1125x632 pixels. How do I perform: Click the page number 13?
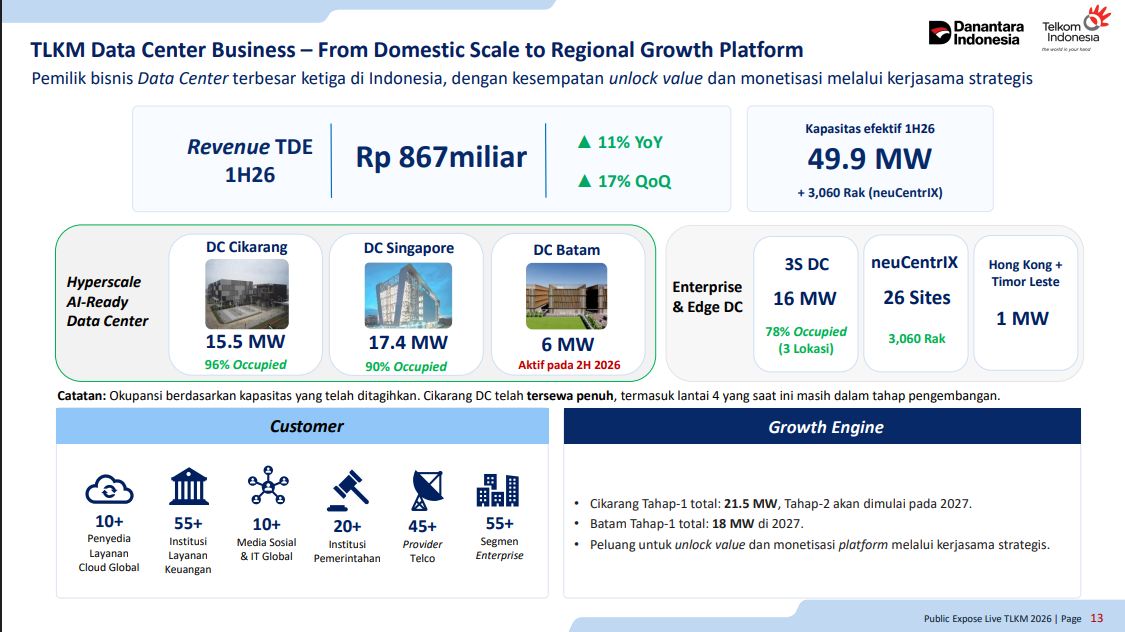[1096, 618]
